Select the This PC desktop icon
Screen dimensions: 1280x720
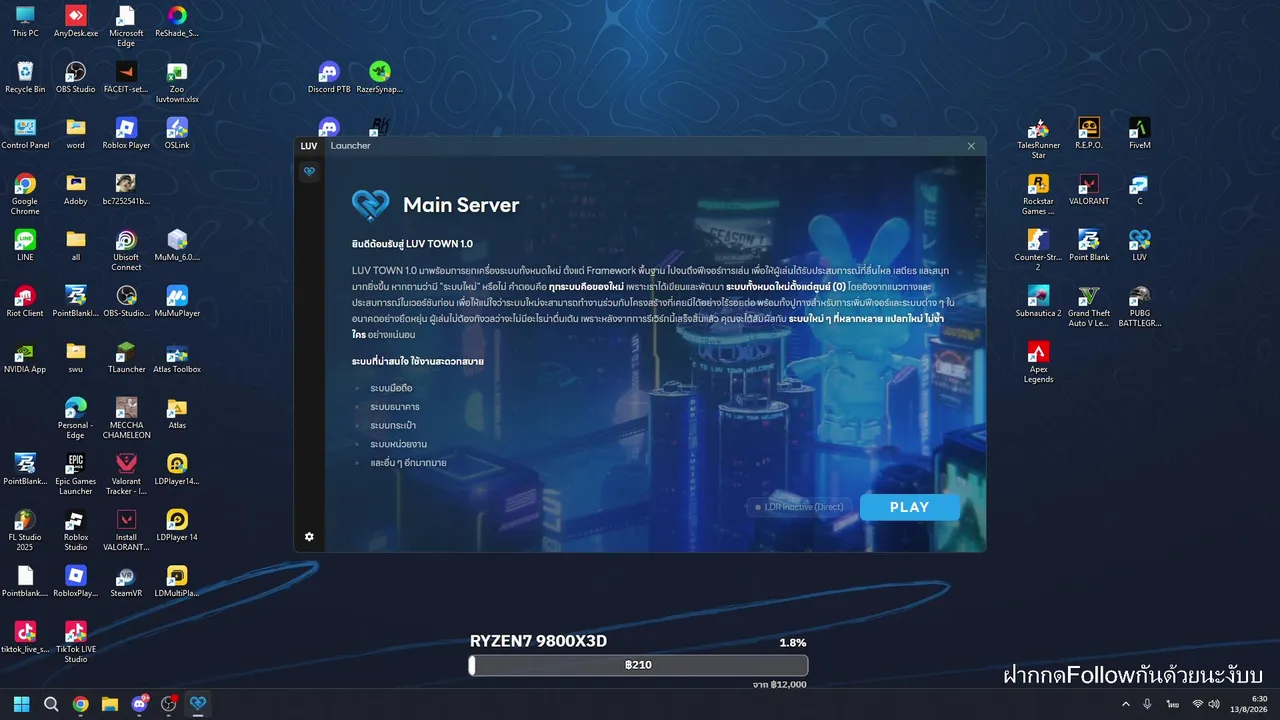(25, 21)
